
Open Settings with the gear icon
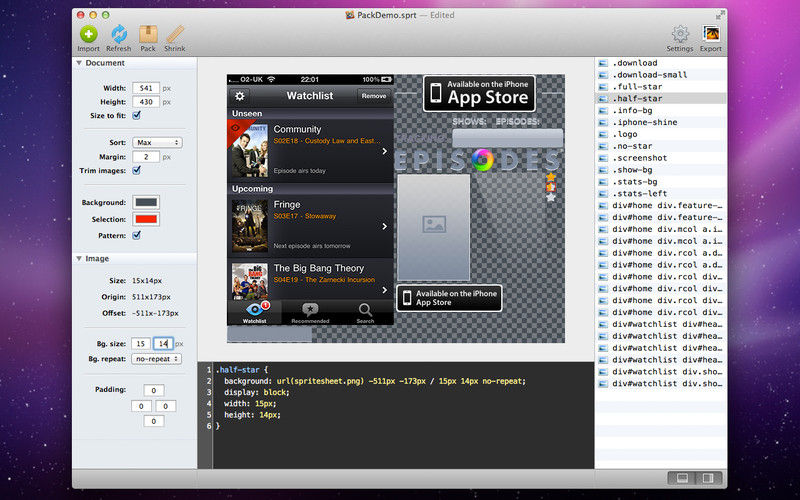[x=680, y=35]
